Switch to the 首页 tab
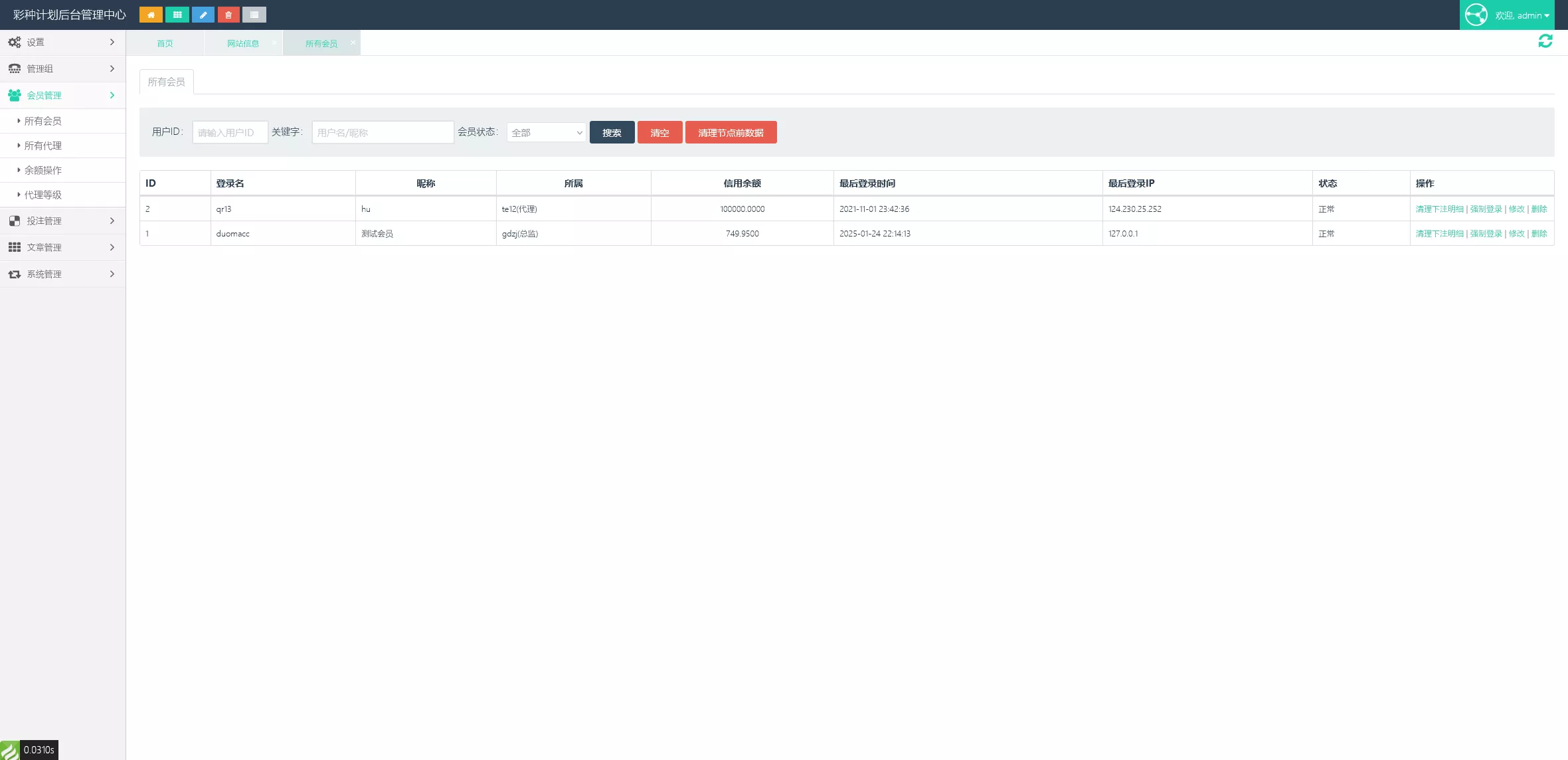Screen dimensions: 1568x760 click(x=165, y=44)
